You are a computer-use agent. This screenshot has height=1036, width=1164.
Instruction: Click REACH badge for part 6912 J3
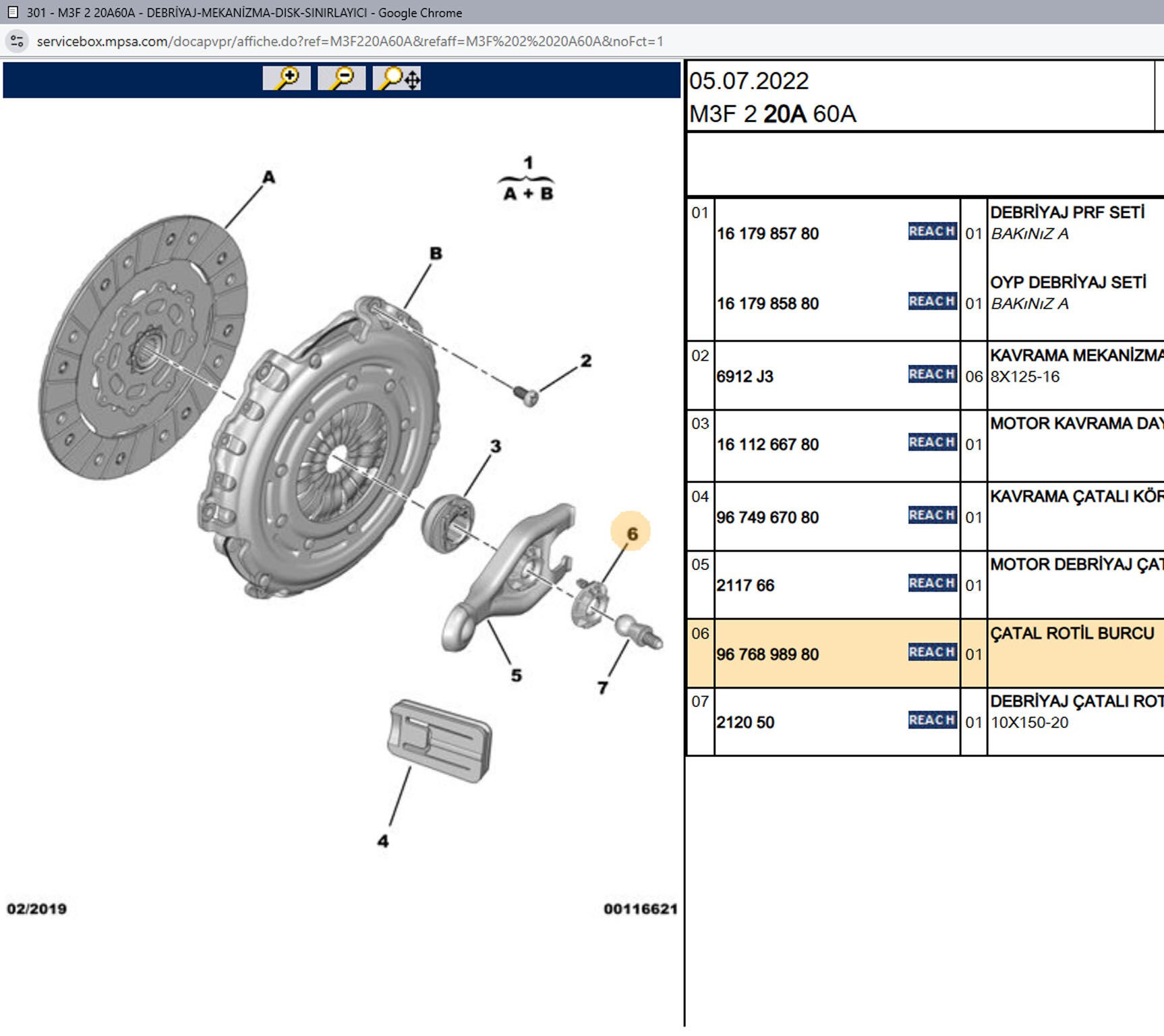pyautogui.click(x=932, y=374)
